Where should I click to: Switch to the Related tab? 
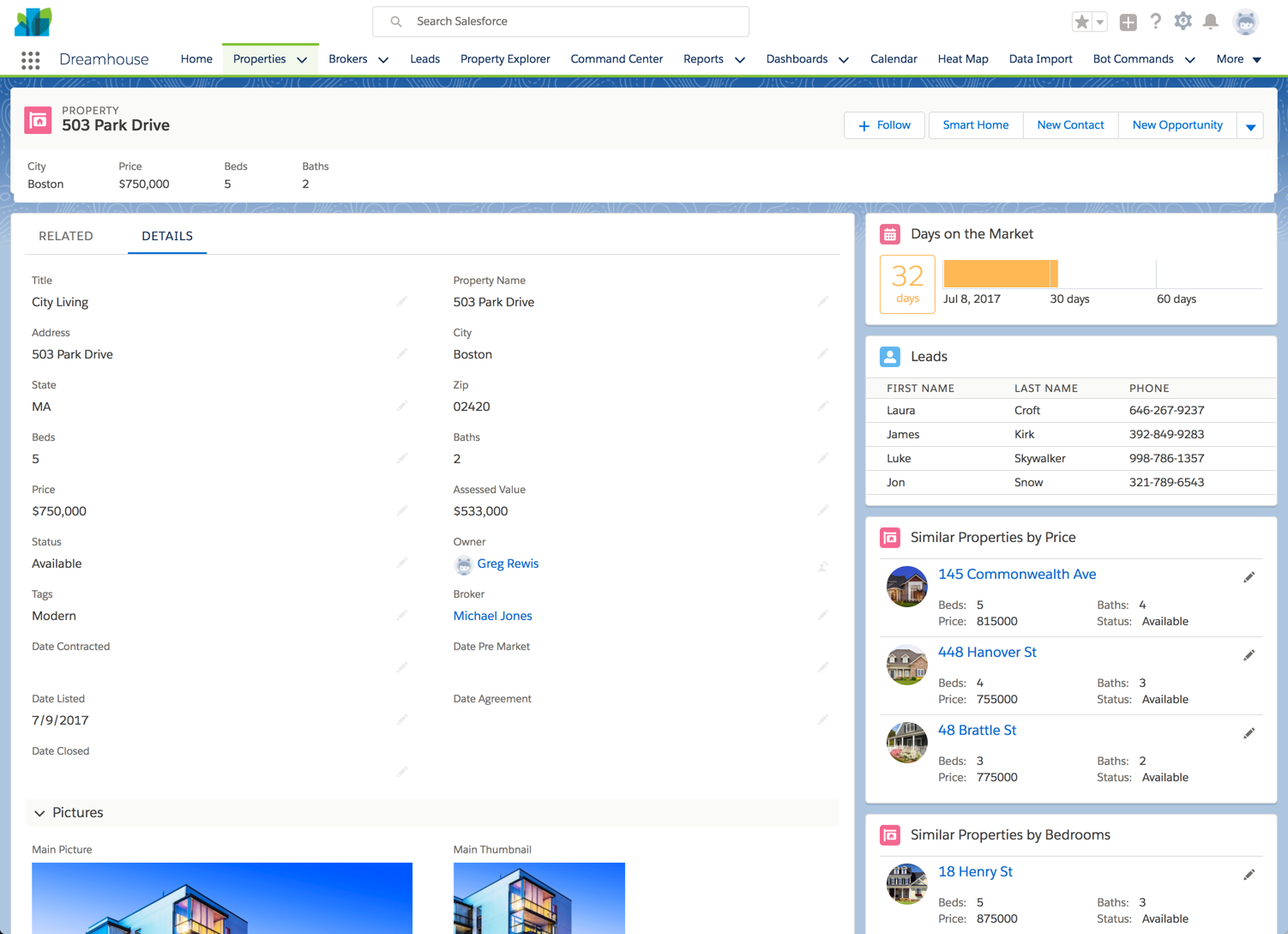coord(66,236)
